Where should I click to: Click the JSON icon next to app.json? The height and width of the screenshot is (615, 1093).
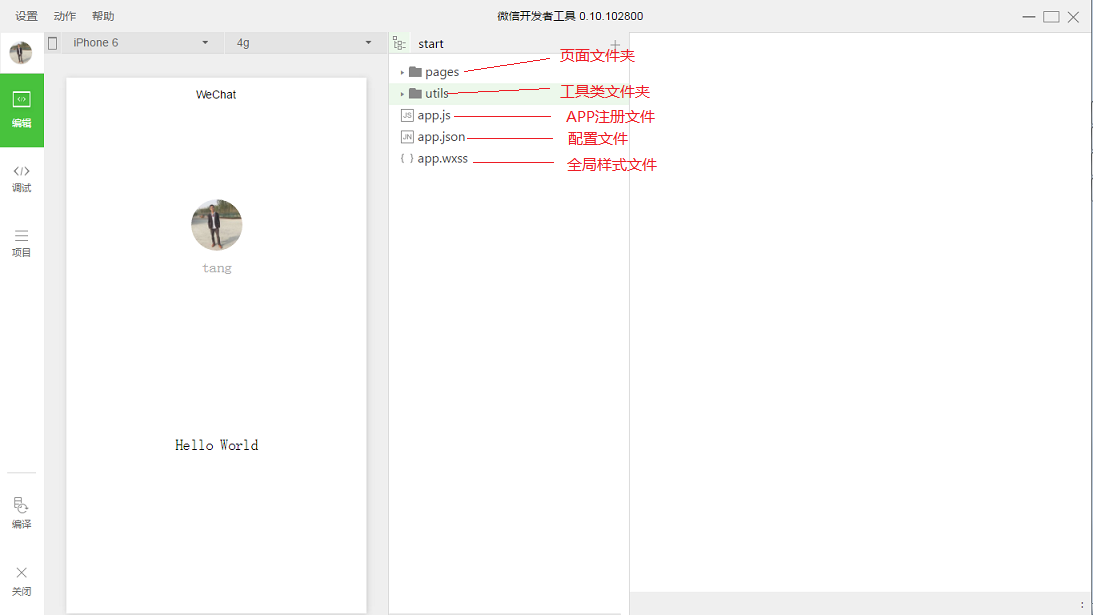(406, 136)
